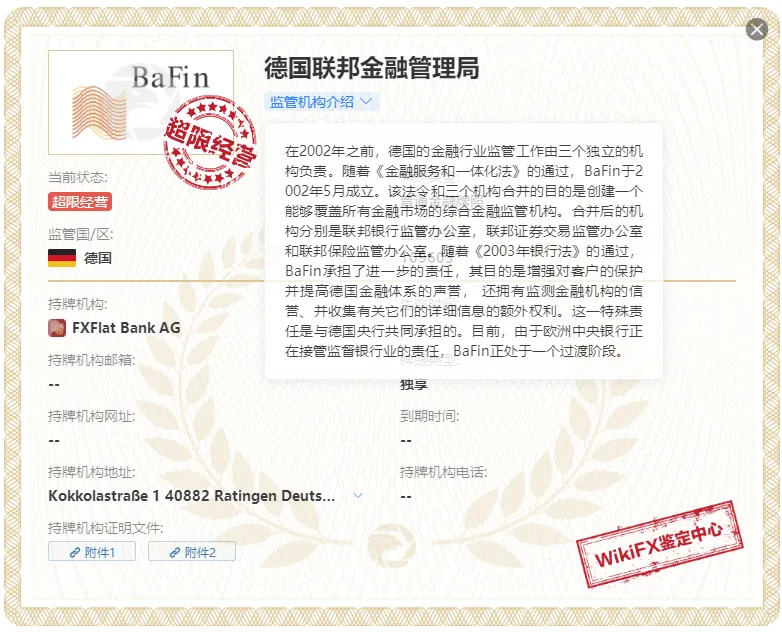782x632 pixels.
Task: Expand the full Kokkolastraße address chevron
Action: [358, 495]
